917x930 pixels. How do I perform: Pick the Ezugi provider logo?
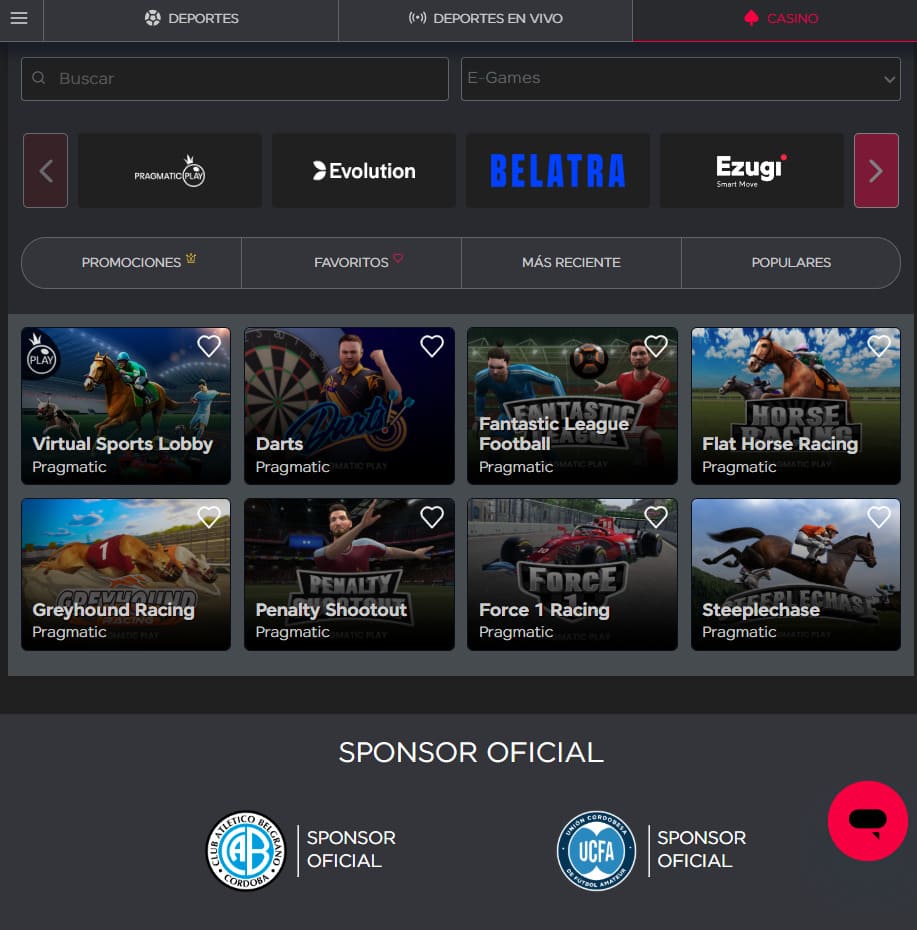pos(751,171)
